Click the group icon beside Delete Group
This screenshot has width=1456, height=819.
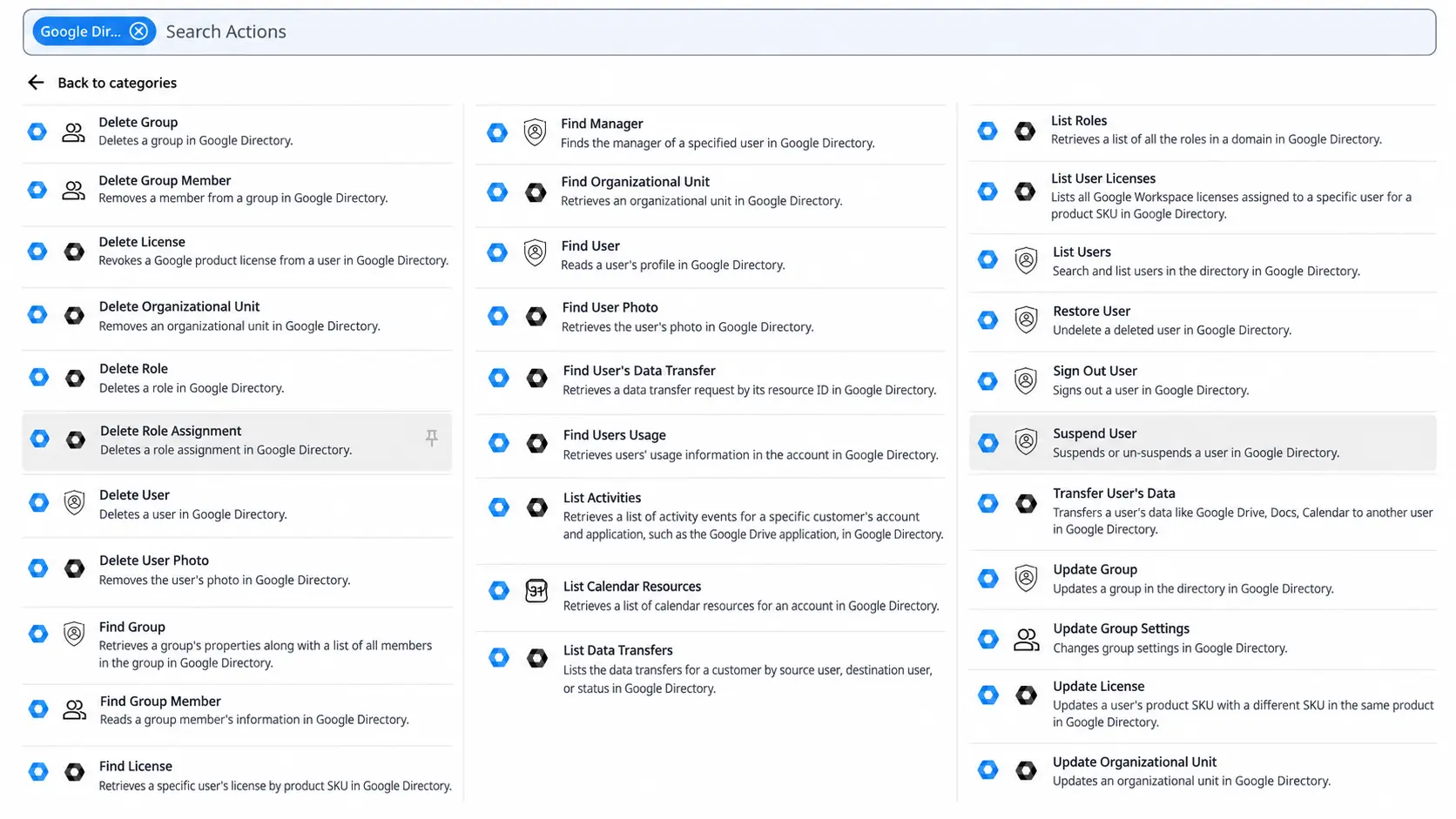74,132
